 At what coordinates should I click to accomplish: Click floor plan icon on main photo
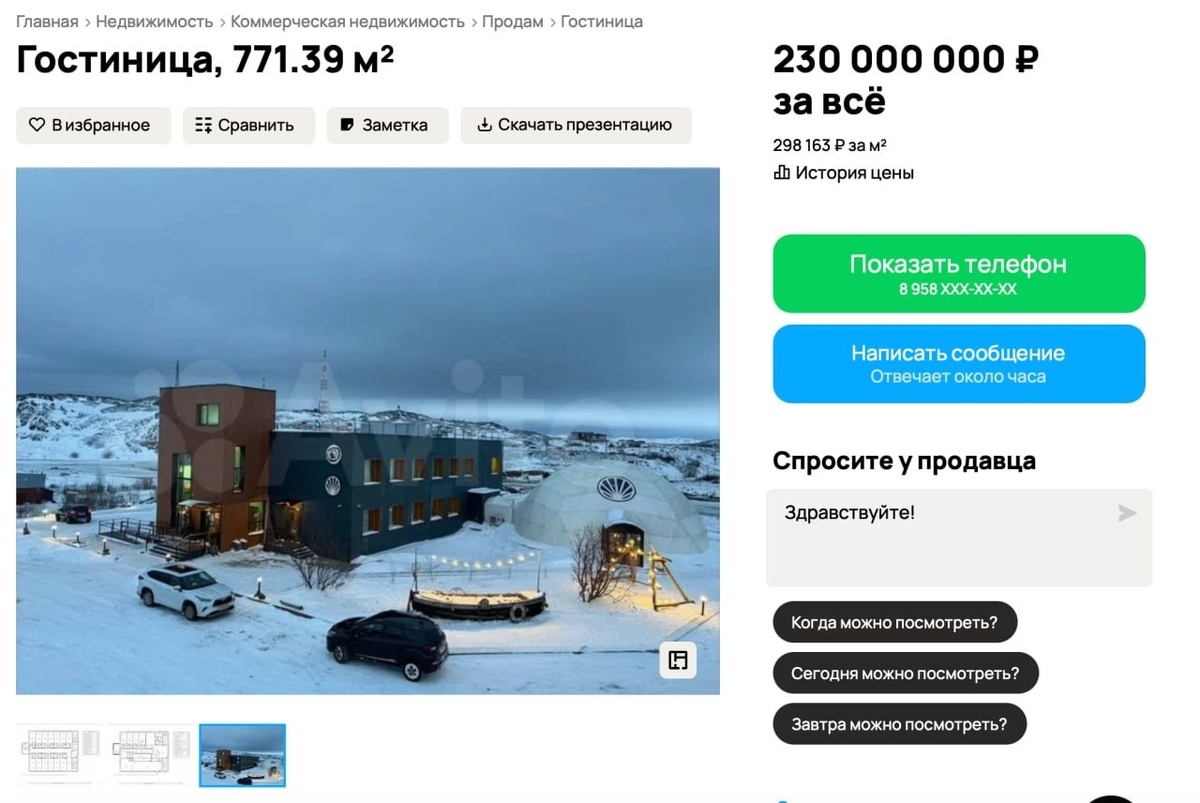[678, 660]
